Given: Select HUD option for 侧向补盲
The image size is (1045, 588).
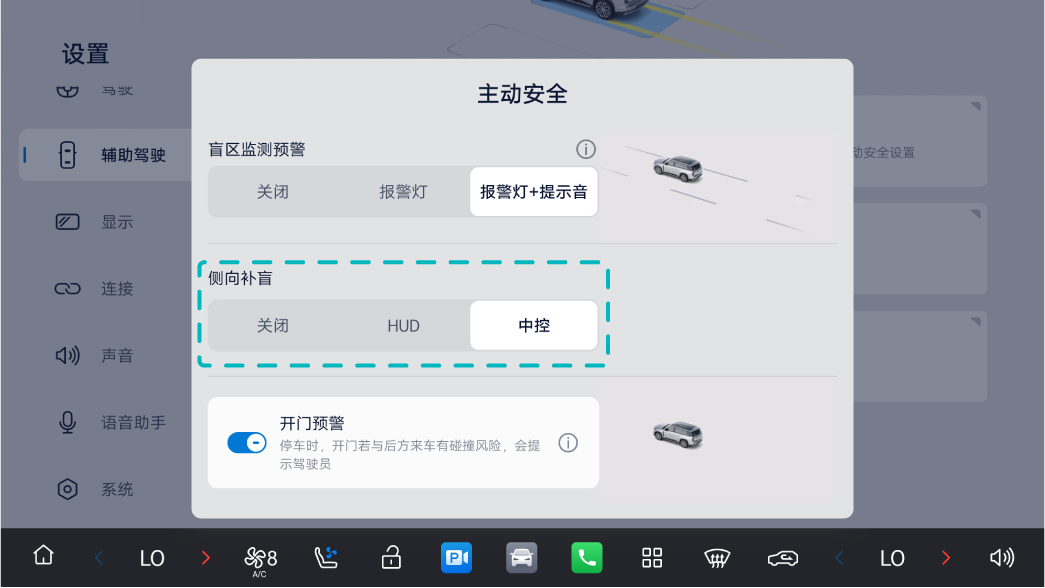Looking at the screenshot, I should [x=403, y=326].
